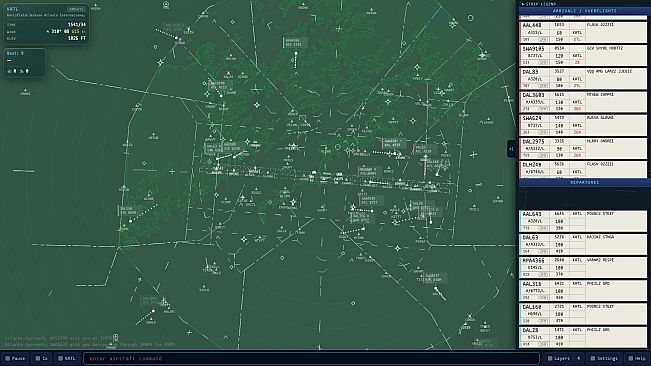
Task: Select the DLH249 arrival strip callsign
Action: 532,165
